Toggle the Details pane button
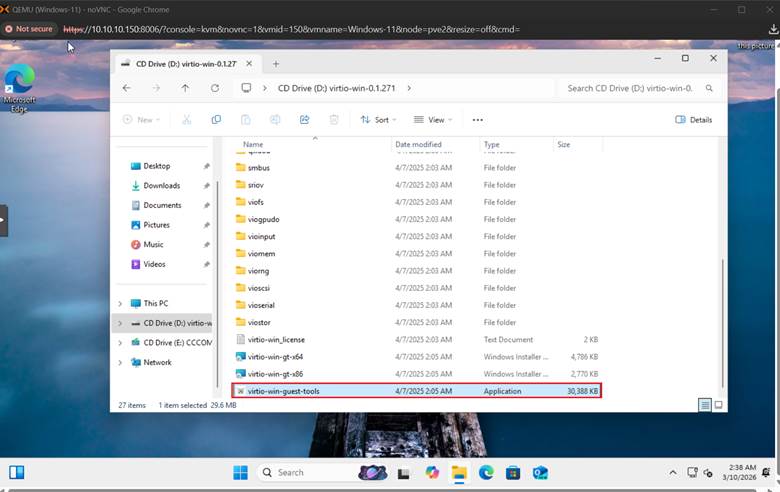The height and width of the screenshot is (492, 780). [x=694, y=120]
